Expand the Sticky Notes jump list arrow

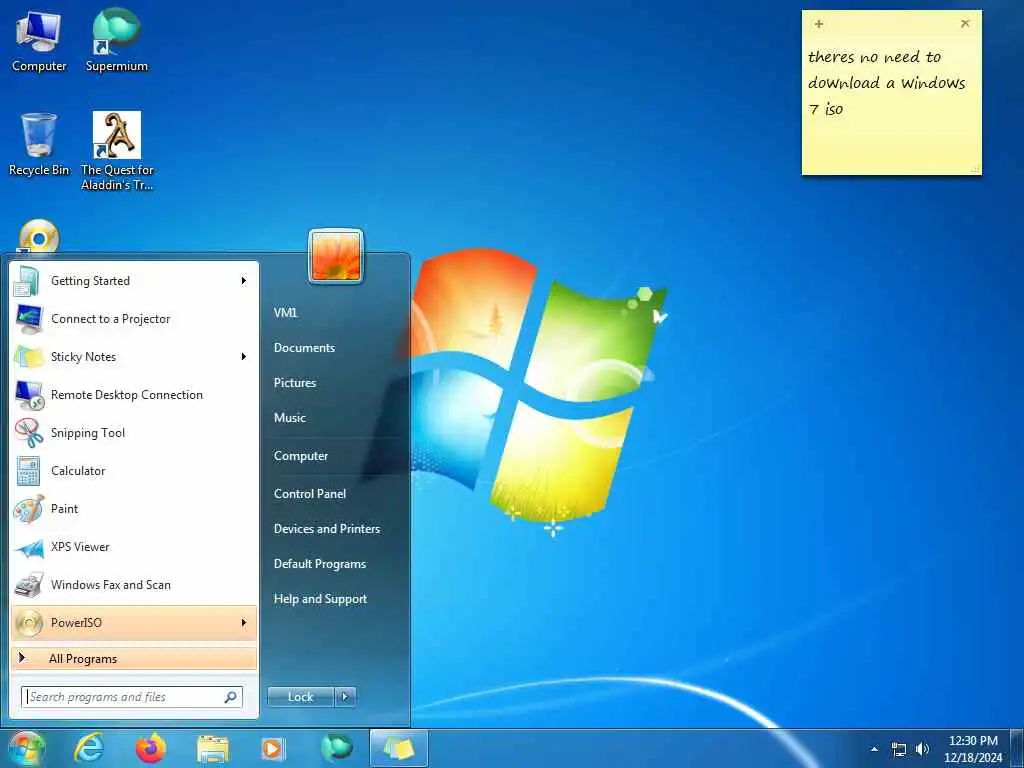pos(244,357)
